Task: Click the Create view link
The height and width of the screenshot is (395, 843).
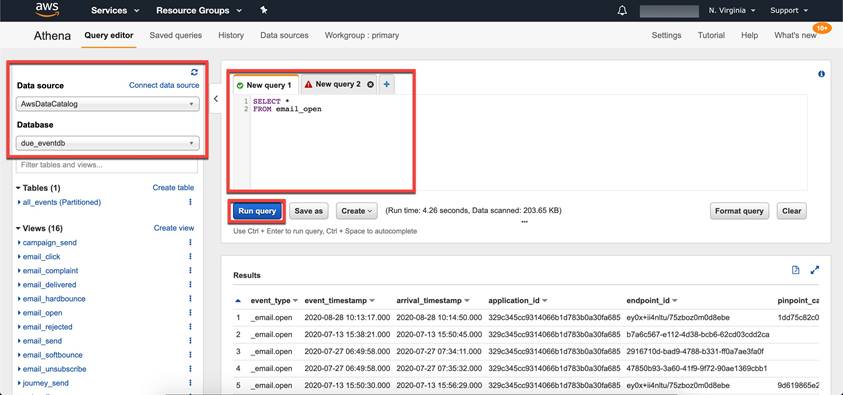Action: (x=174, y=228)
